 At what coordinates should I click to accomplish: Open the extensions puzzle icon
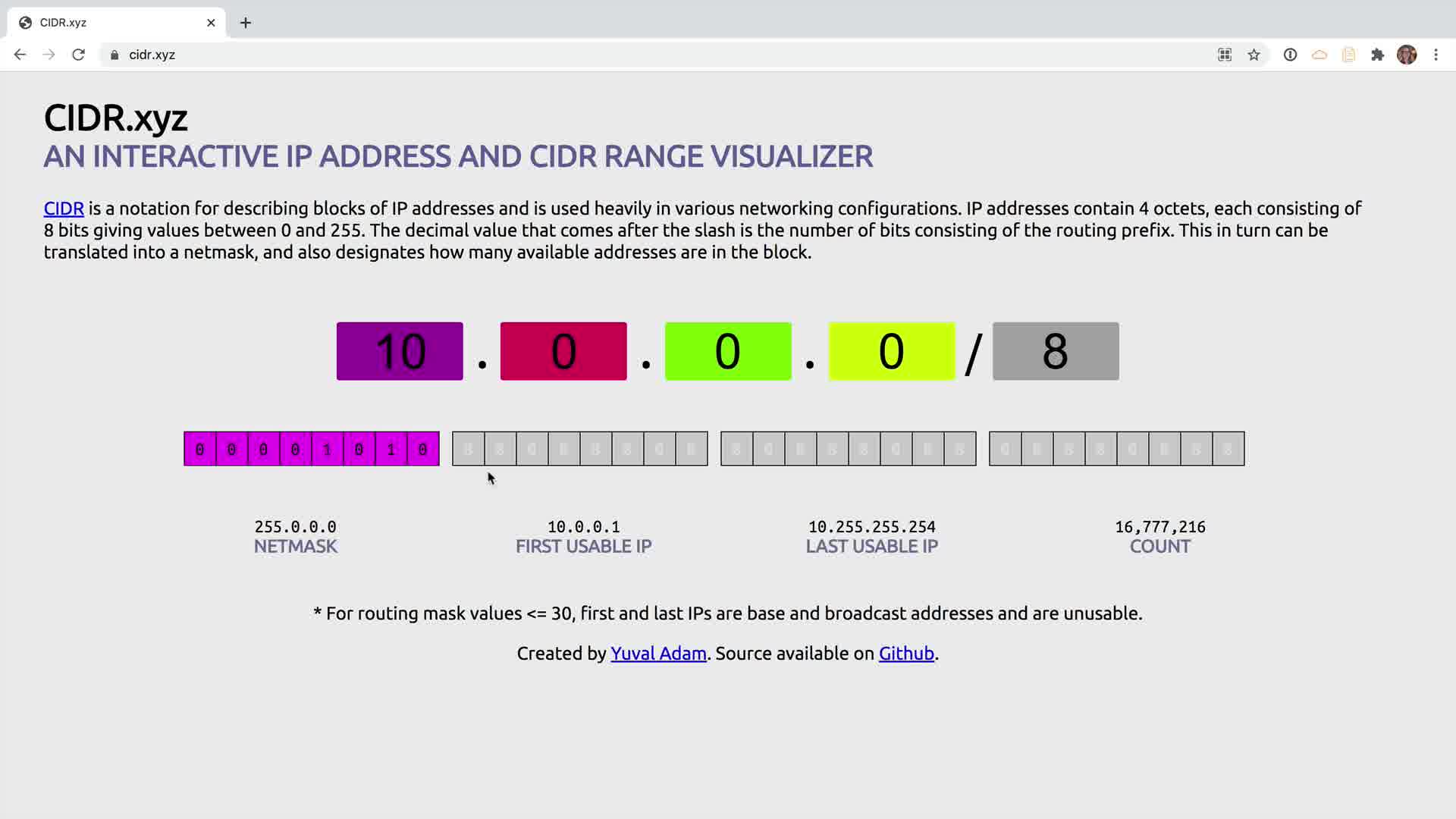coord(1377,55)
